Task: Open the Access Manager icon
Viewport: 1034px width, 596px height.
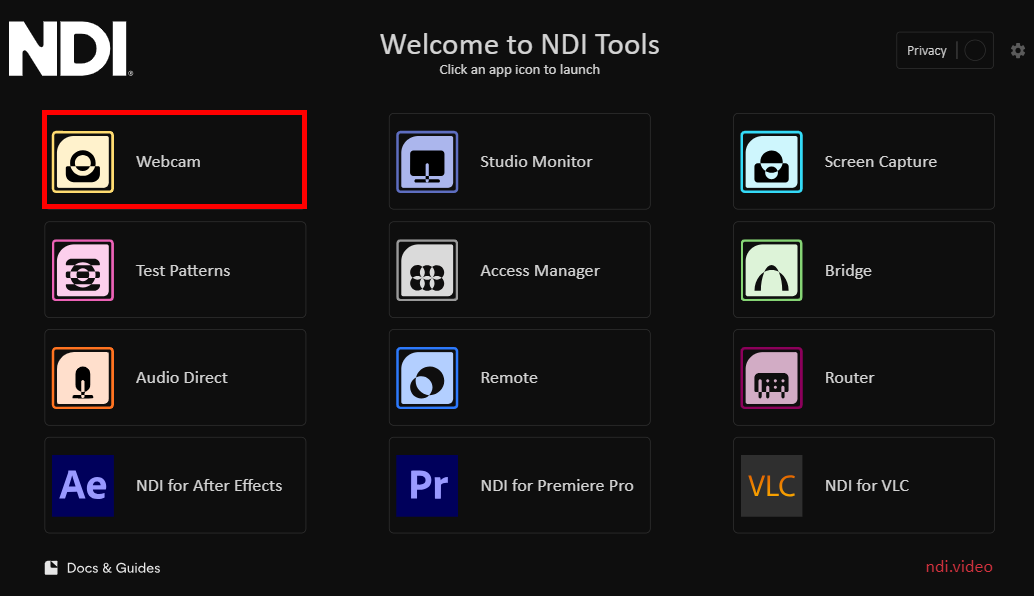Action: (427, 270)
